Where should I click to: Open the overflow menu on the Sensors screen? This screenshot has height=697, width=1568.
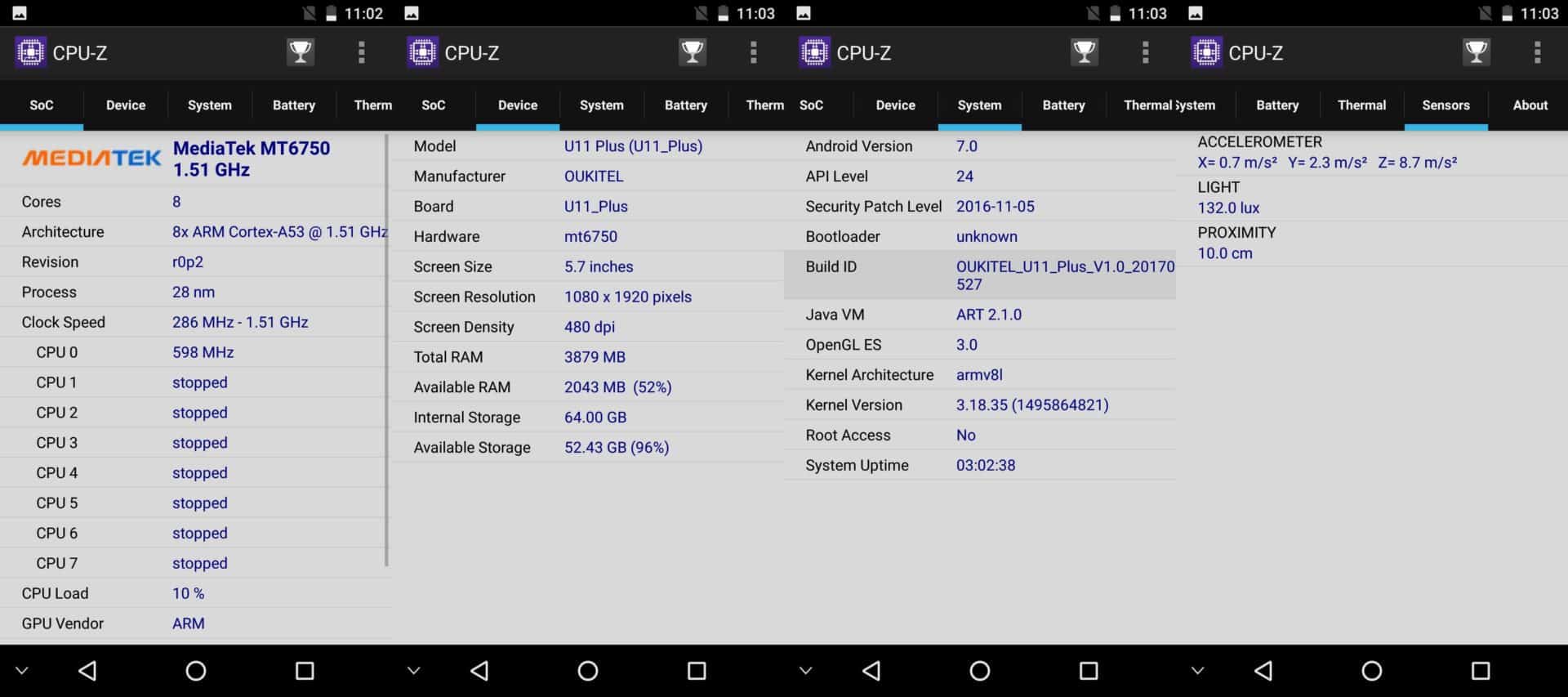click(1537, 52)
